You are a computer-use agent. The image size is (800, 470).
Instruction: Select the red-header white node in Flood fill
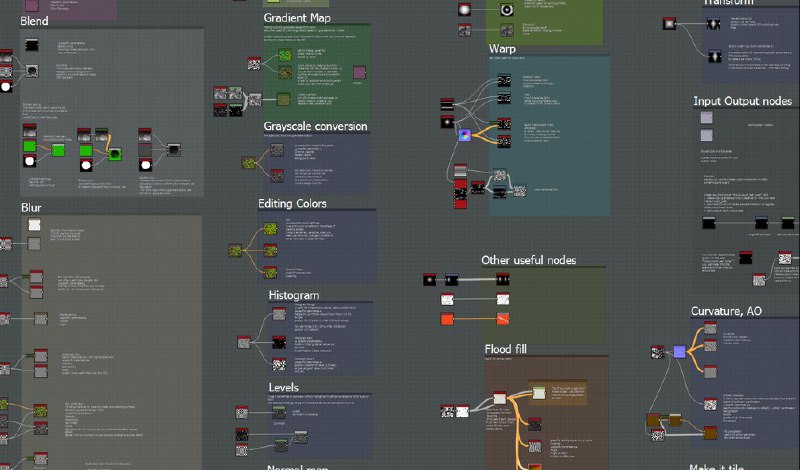[x=499, y=398]
